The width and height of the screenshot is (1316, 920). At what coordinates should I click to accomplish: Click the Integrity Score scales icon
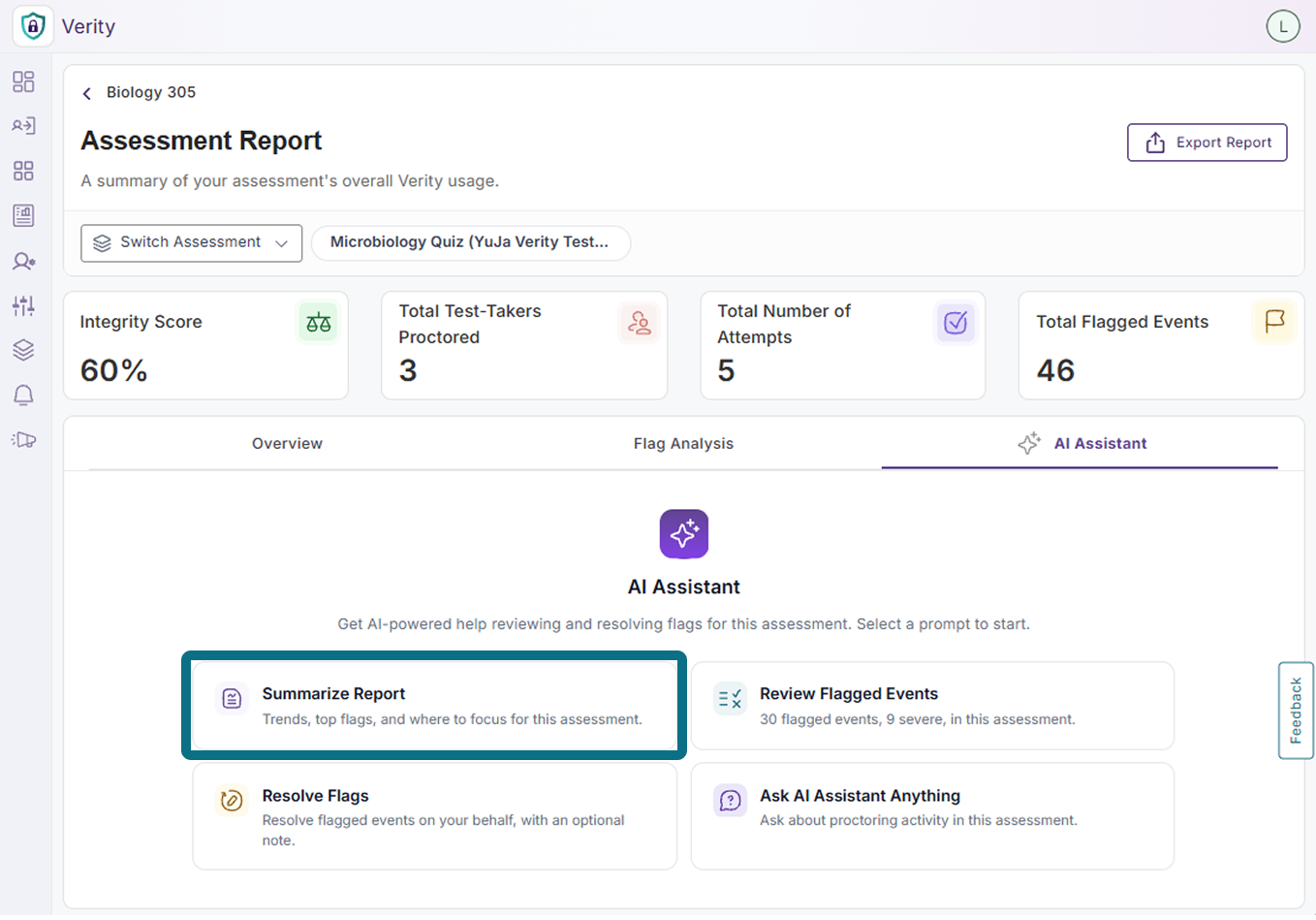318,323
